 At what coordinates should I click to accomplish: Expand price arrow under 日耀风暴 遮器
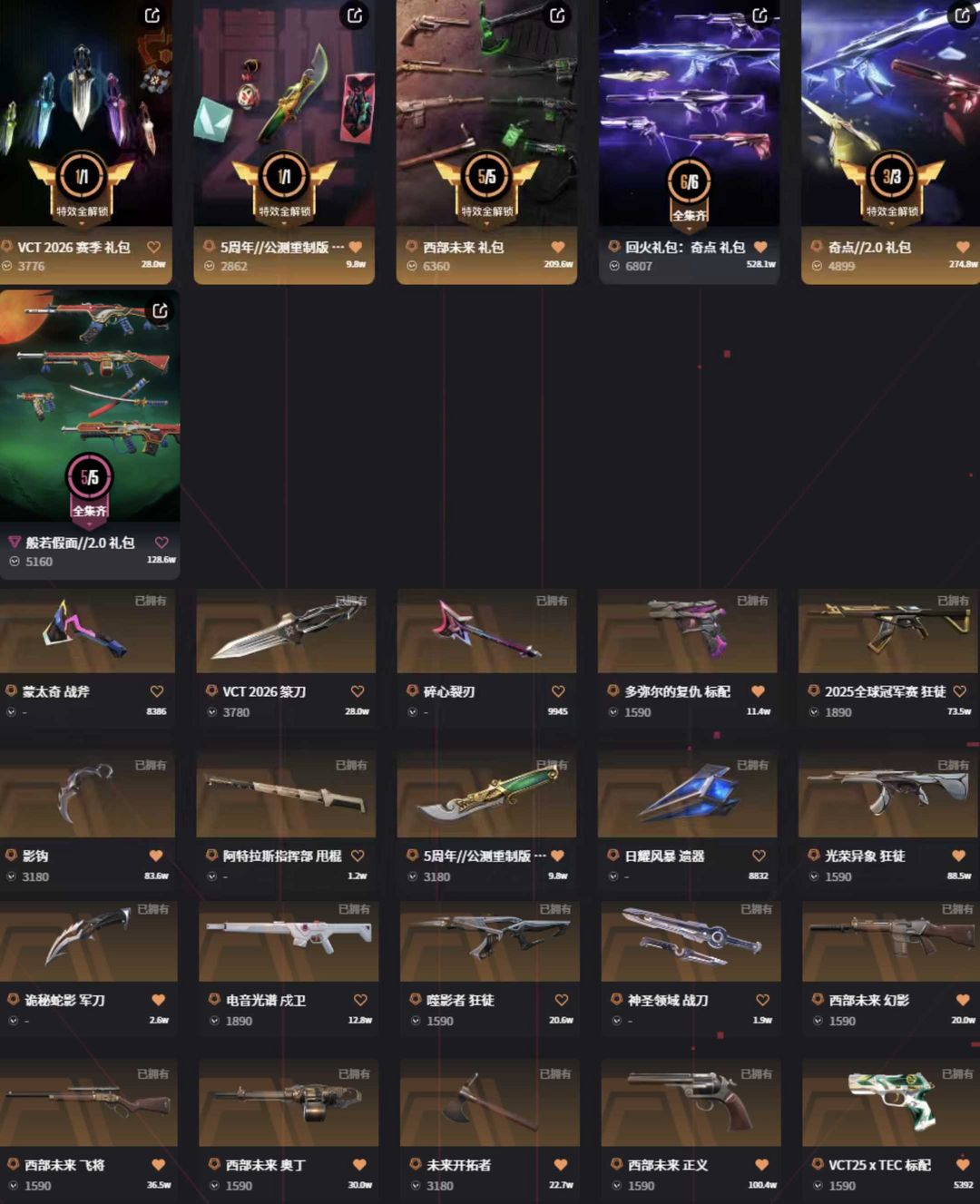[x=613, y=876]
